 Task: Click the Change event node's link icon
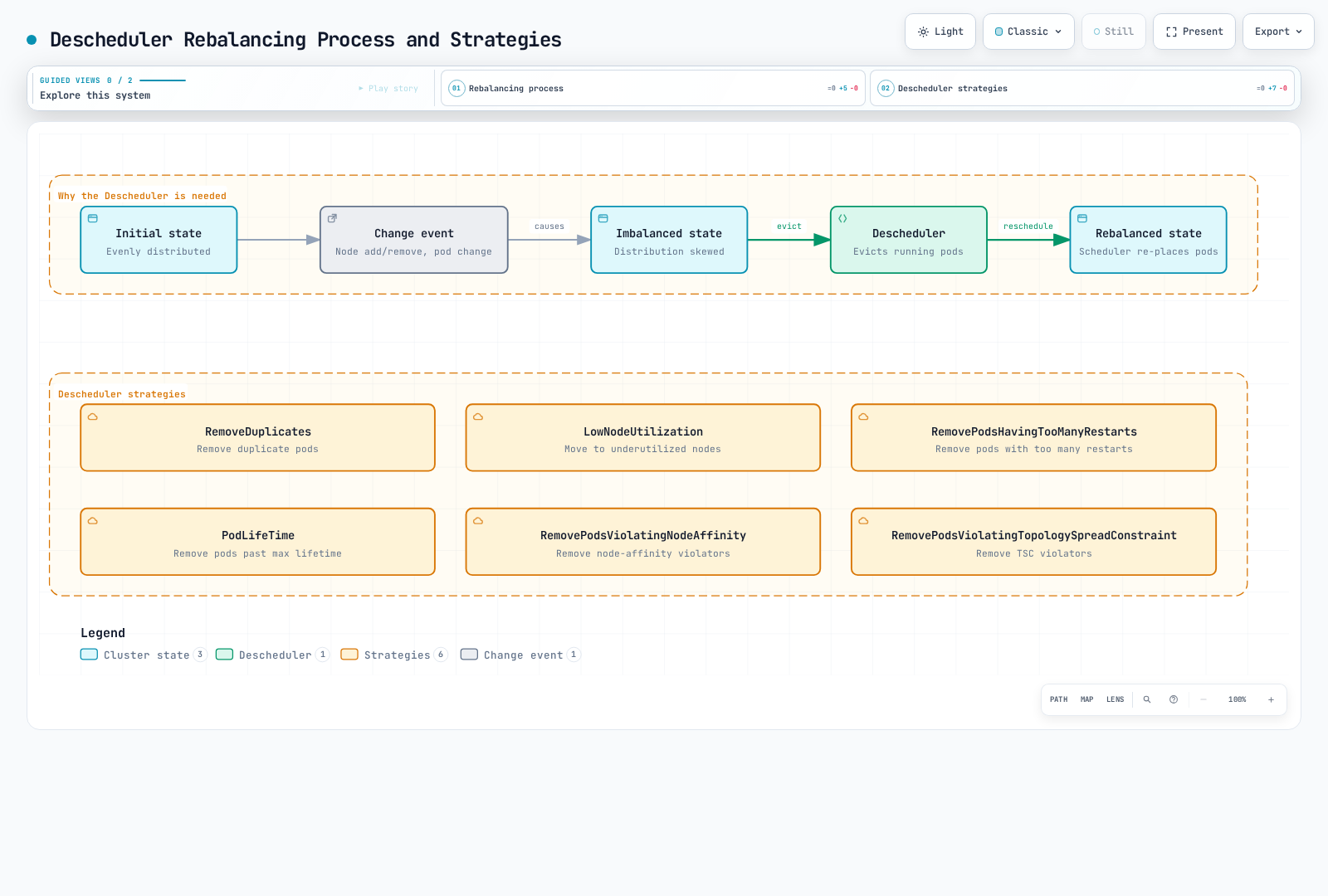point(332,219)
